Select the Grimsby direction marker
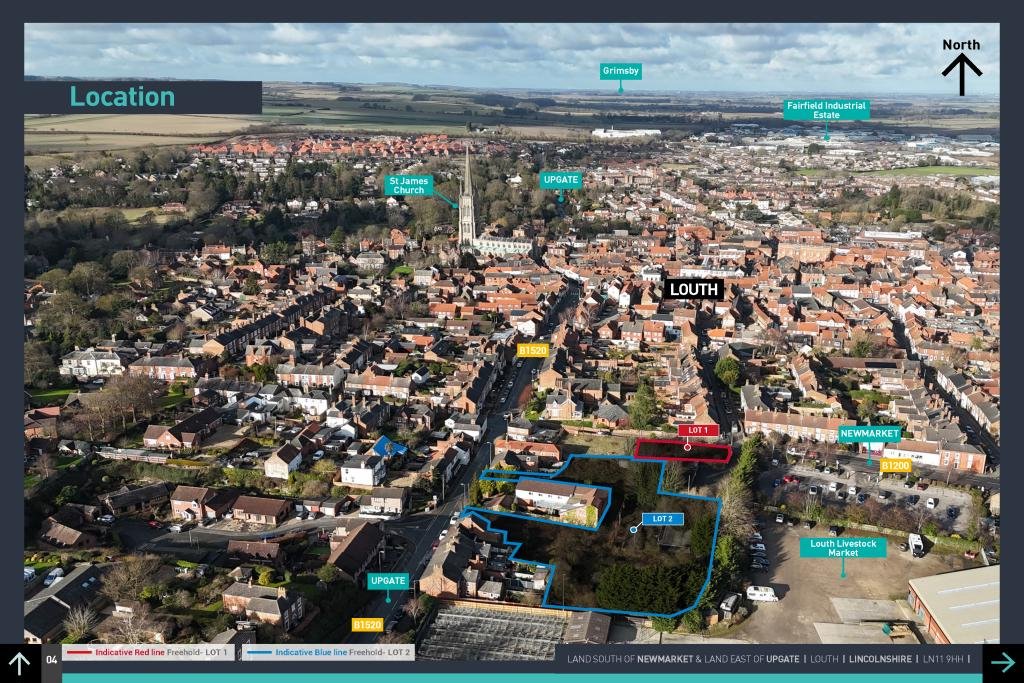Screen dimensions: 1024x683 620,71
